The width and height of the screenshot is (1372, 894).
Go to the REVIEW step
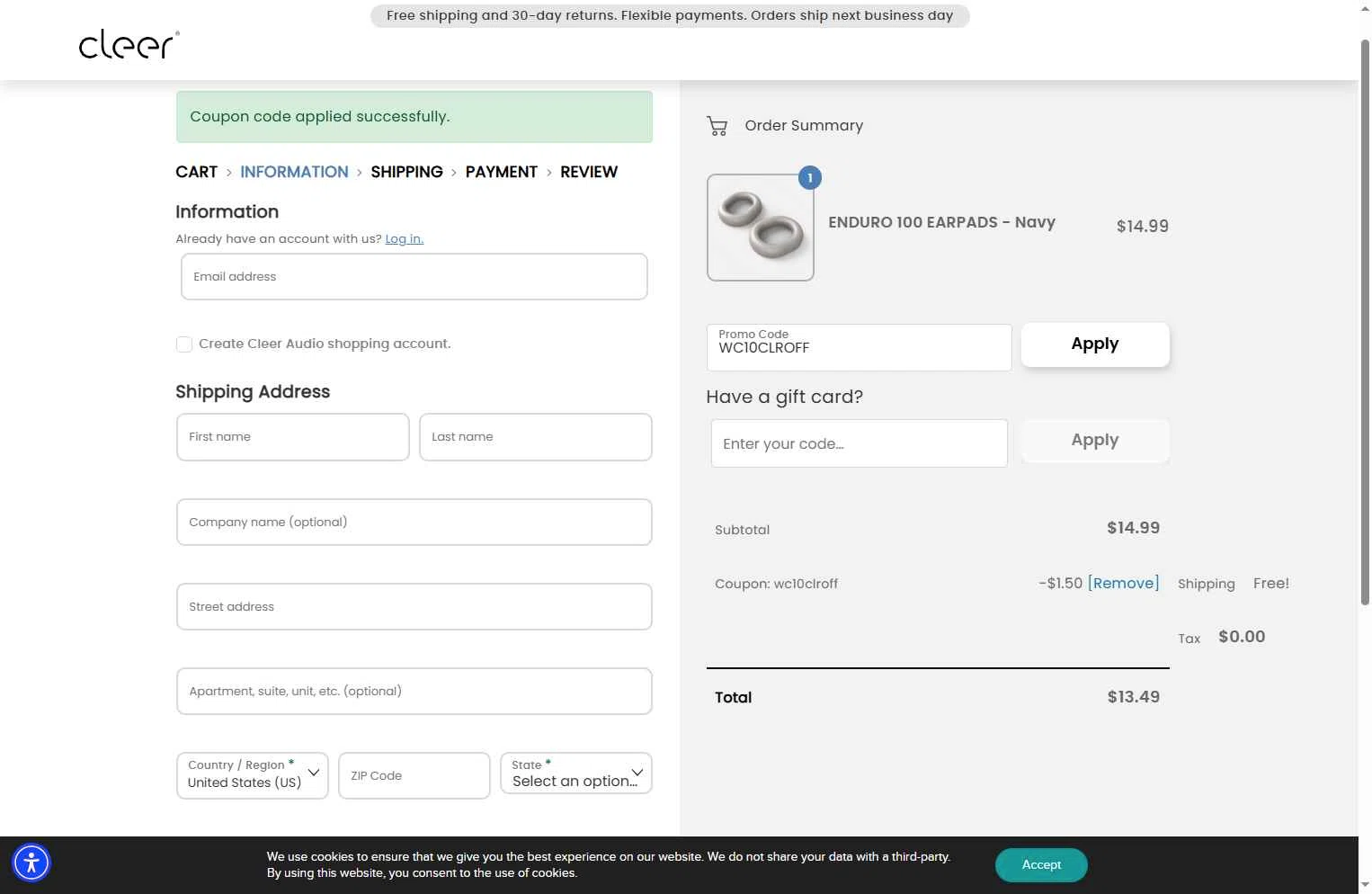coord(589,172)
